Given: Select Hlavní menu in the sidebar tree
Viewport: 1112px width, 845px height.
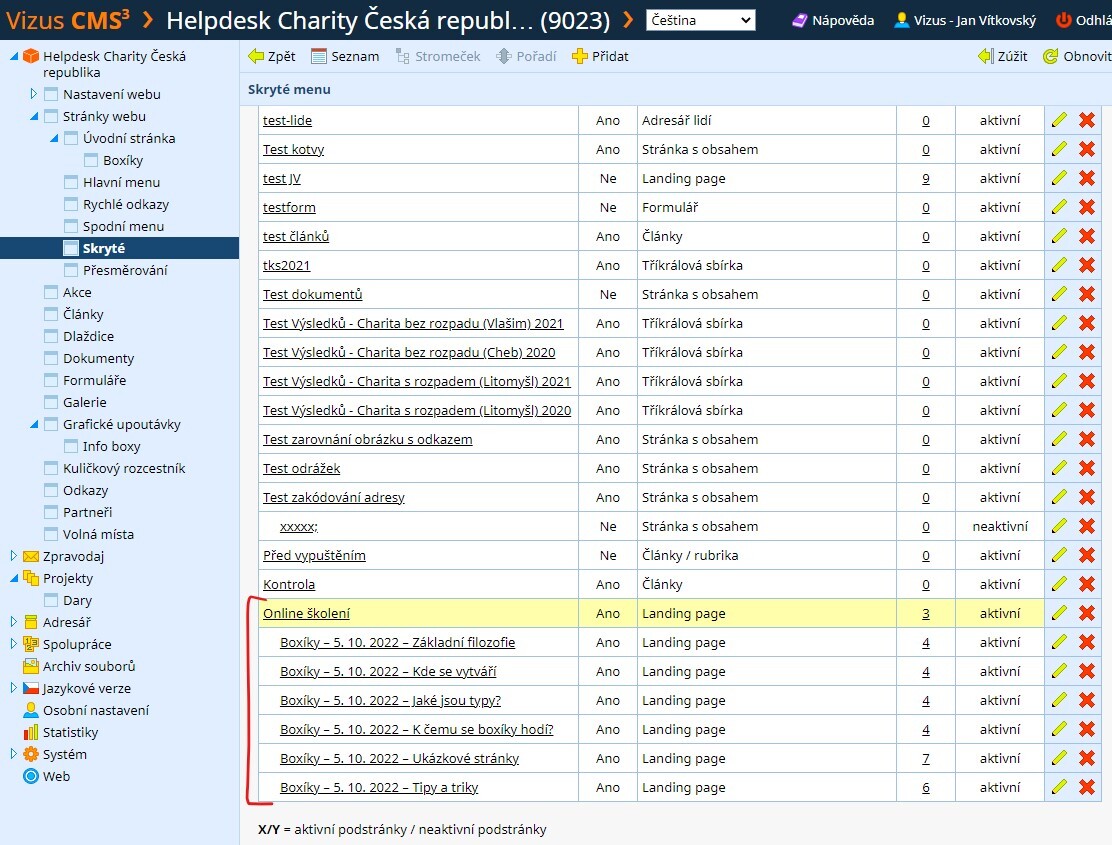Looking at the screenshot, I should (121, 182).
